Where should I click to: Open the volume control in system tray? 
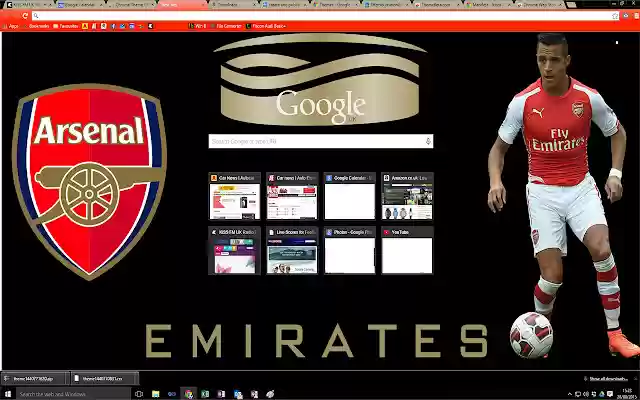click(586, 394)
